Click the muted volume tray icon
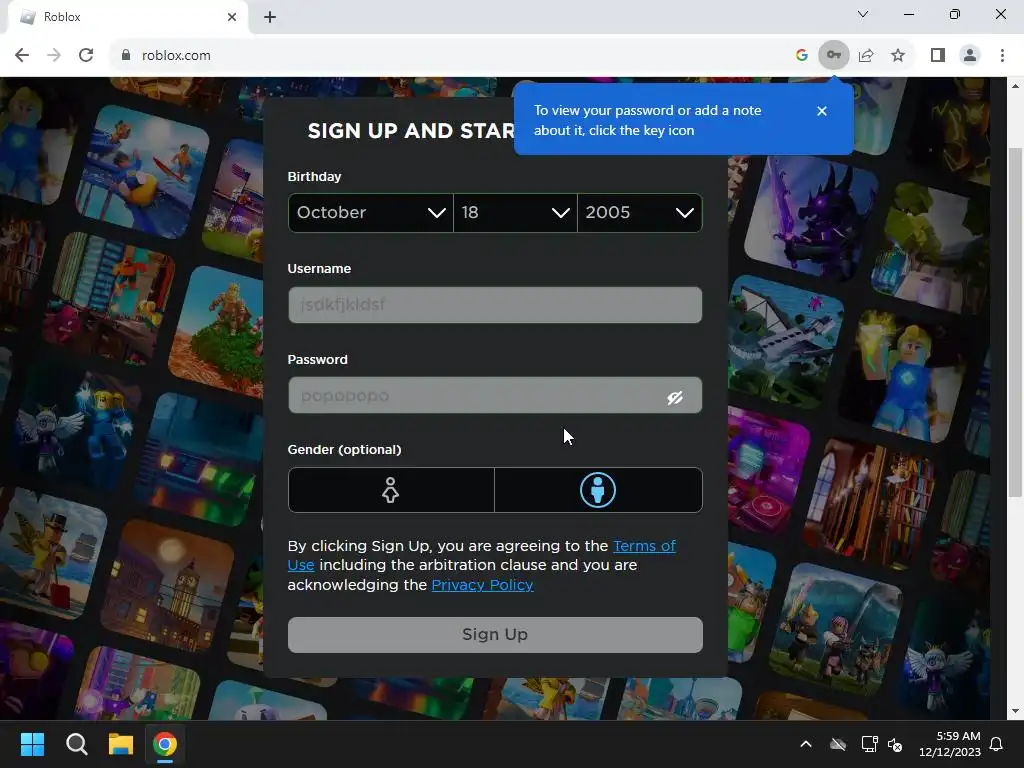Image resolution: width=1024 pixels, height=768 pixels. tap(895, 744)
